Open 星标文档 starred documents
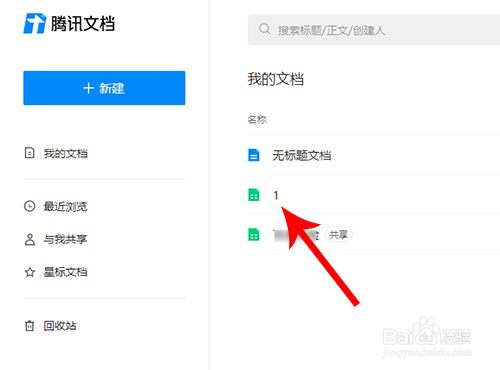The width and height of the screenshot is (500, 370). 66,272
